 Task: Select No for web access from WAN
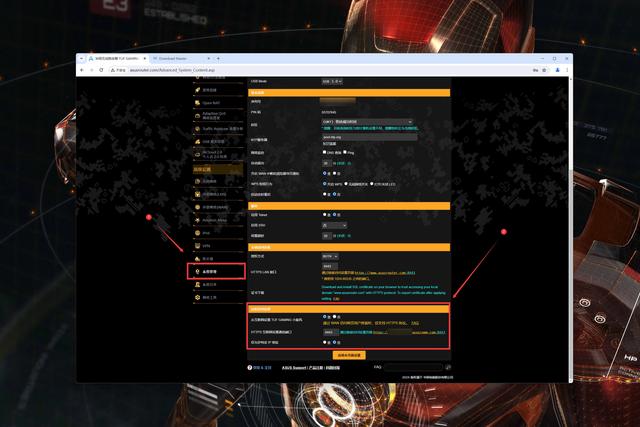[x=334, y=317]
